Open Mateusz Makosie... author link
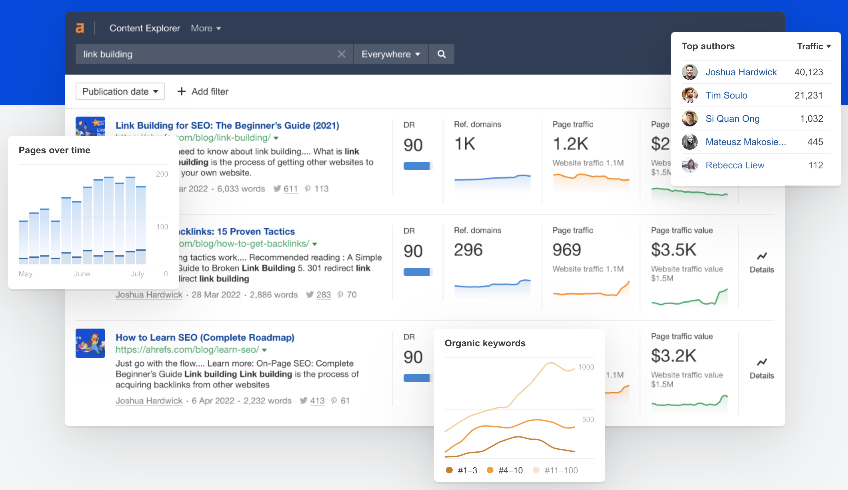This screenshot has height=490, width=848. (746, 142)
